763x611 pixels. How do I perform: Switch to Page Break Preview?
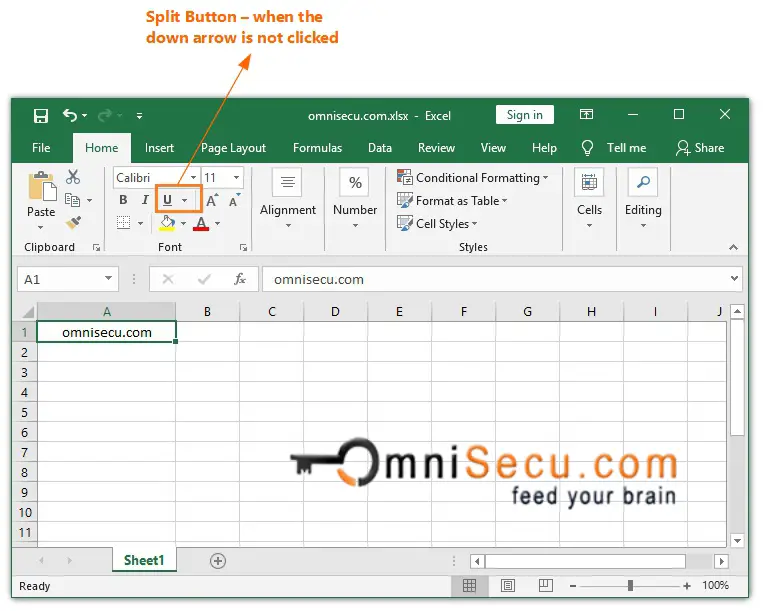point(545,586)
